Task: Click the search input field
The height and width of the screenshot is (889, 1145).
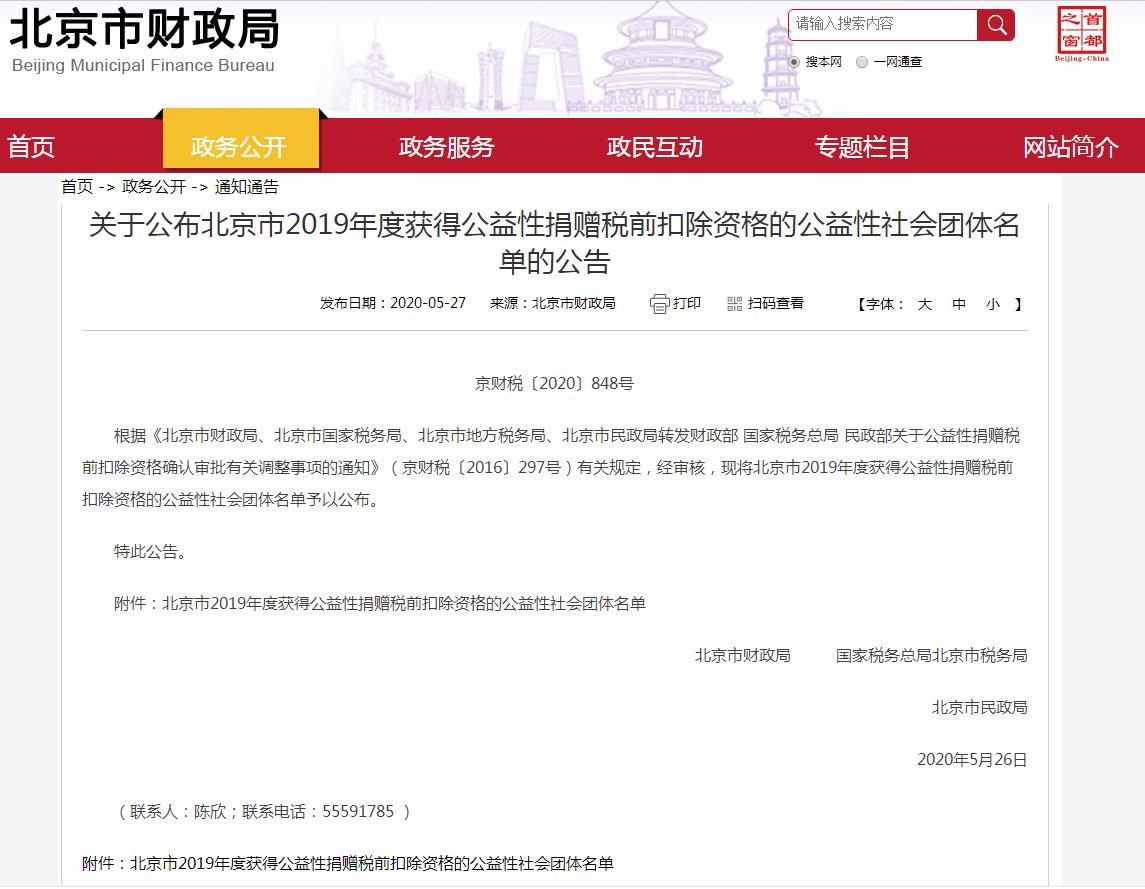Action: coord(882,25)
